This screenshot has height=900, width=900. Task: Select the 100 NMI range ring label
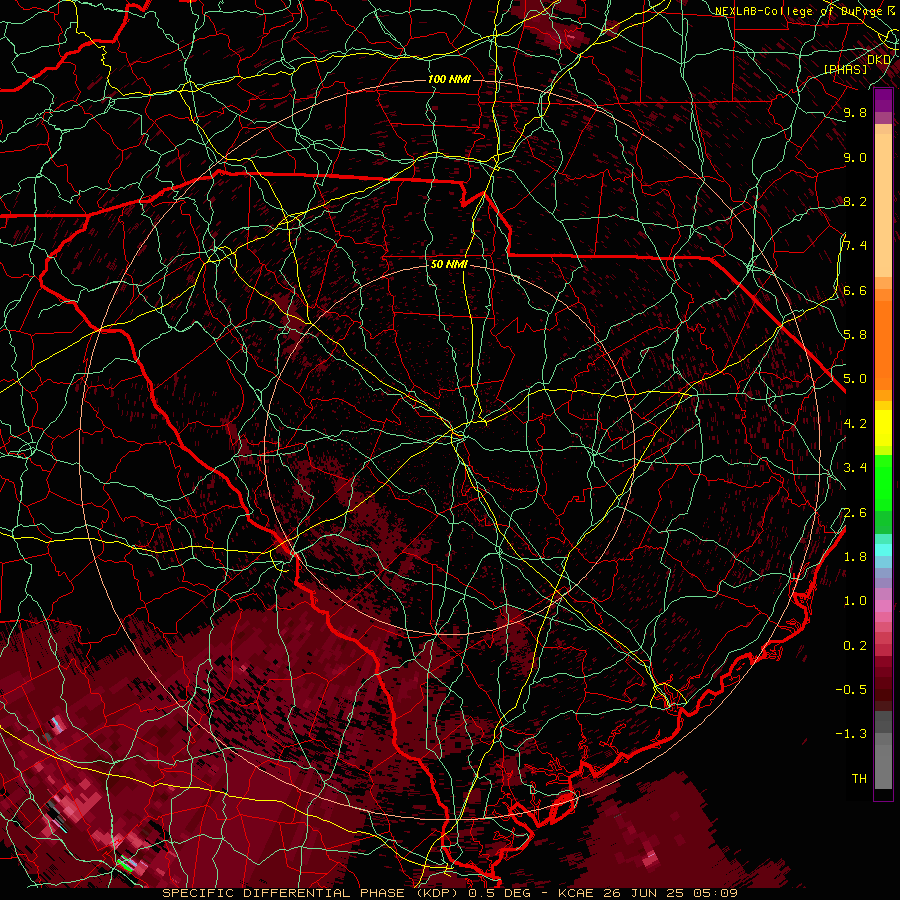pyautogui.click(x=449, y=79)
